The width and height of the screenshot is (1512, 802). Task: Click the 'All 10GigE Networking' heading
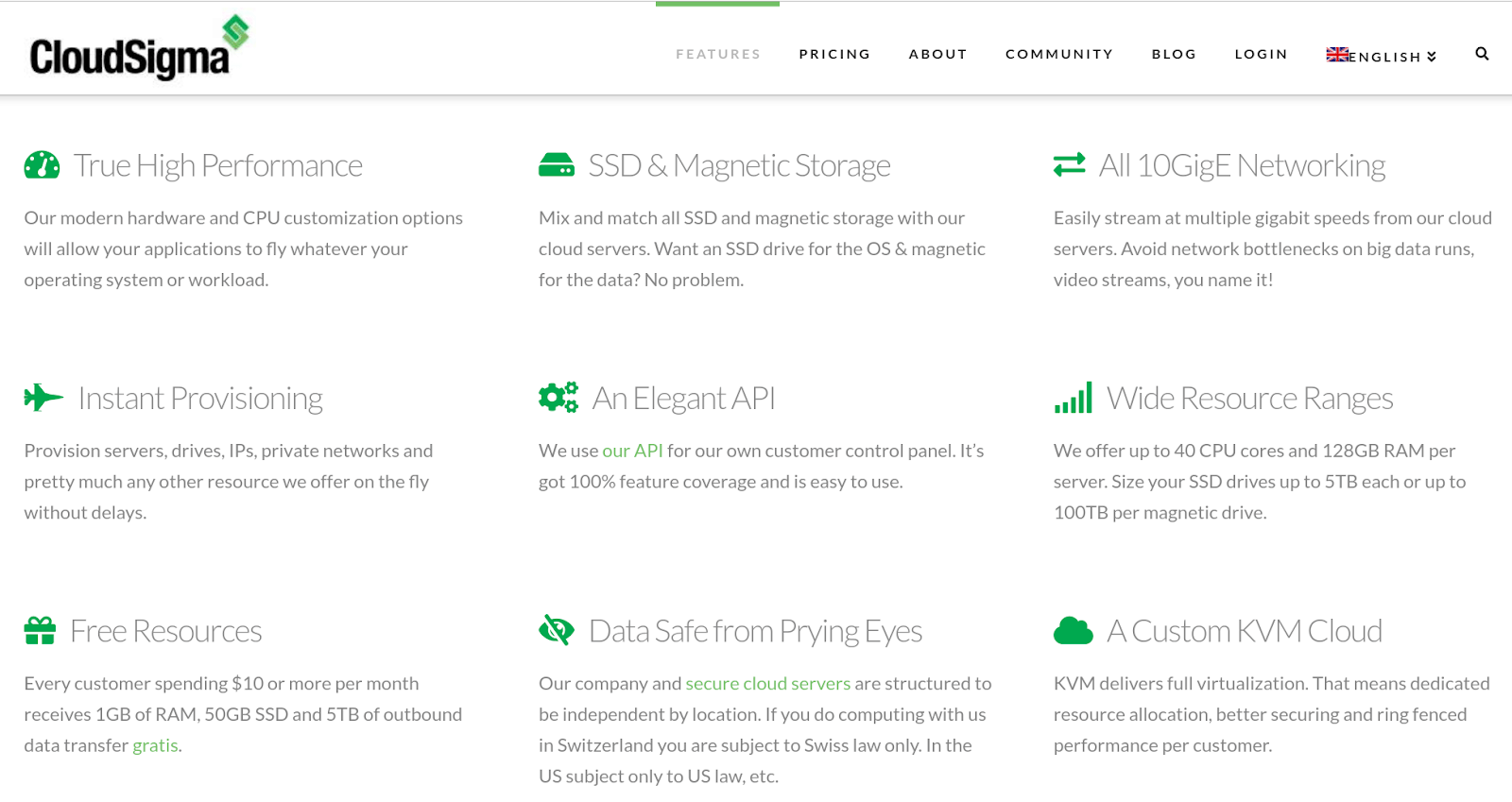click(1242, 165)
